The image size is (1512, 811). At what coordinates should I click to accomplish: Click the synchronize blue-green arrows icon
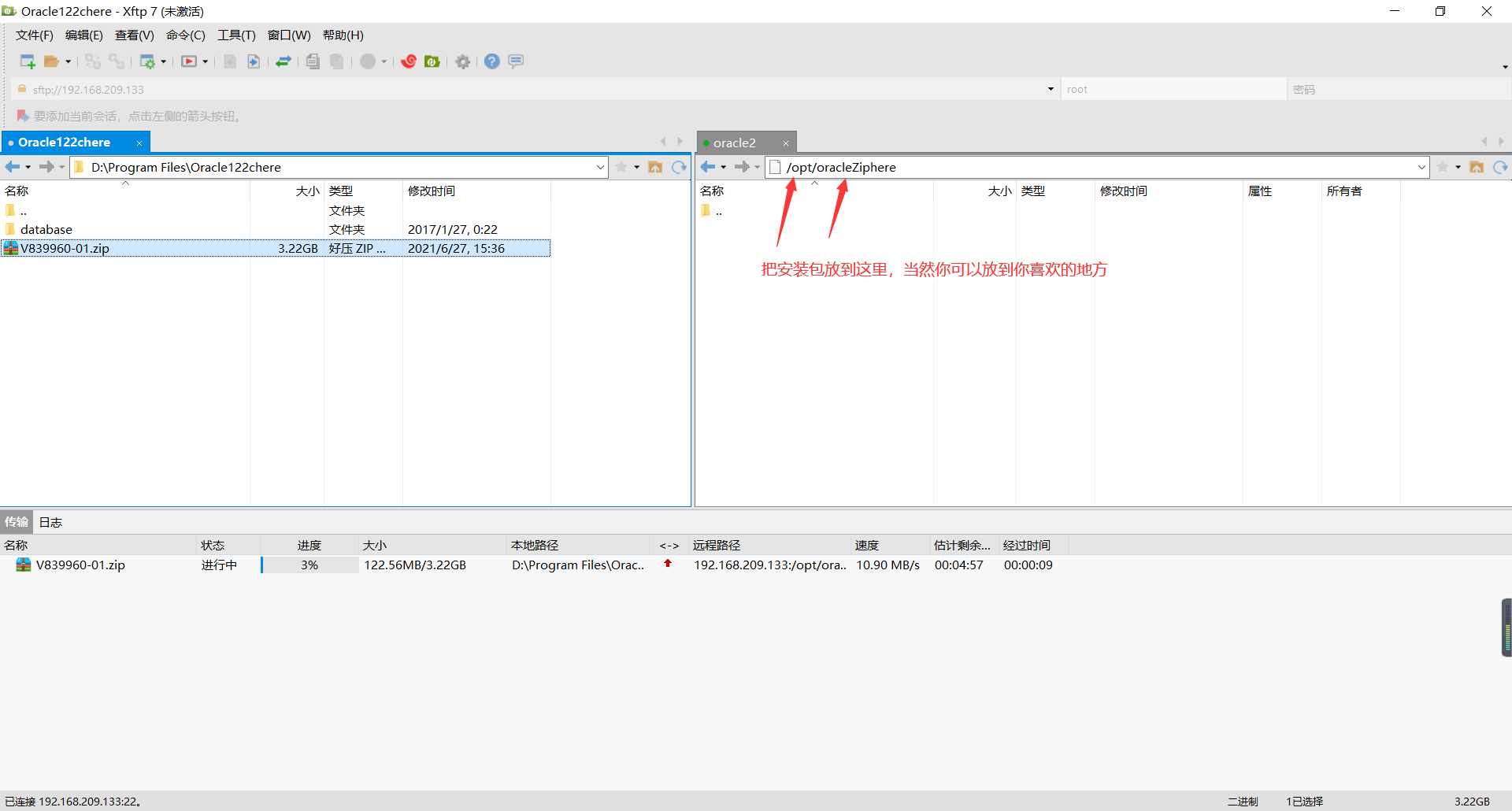click(x=283, y=61)
